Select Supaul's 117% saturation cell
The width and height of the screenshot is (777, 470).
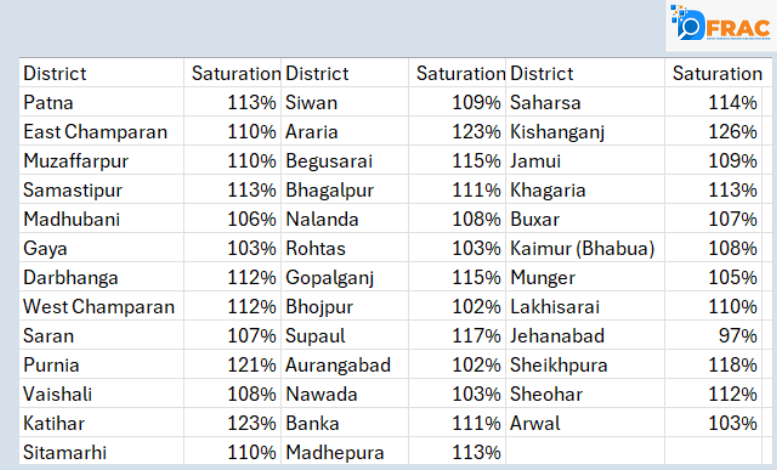point(480,336)
